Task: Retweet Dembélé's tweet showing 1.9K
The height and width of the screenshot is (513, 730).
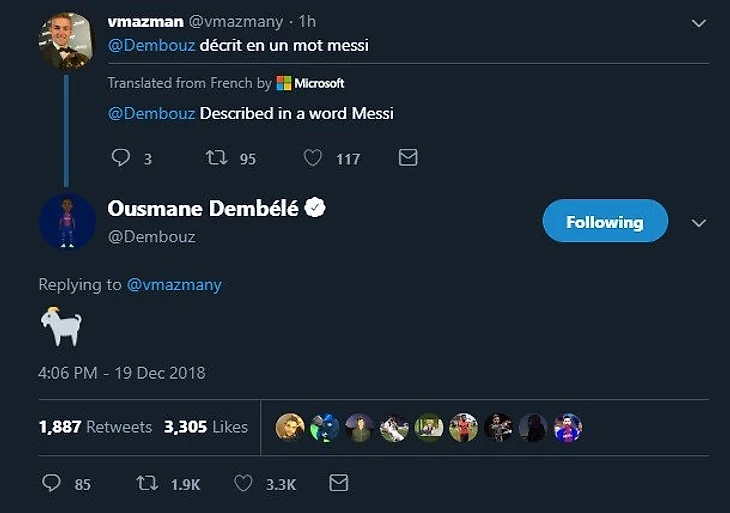Action: pyautogui.click(x=147, y=483)
